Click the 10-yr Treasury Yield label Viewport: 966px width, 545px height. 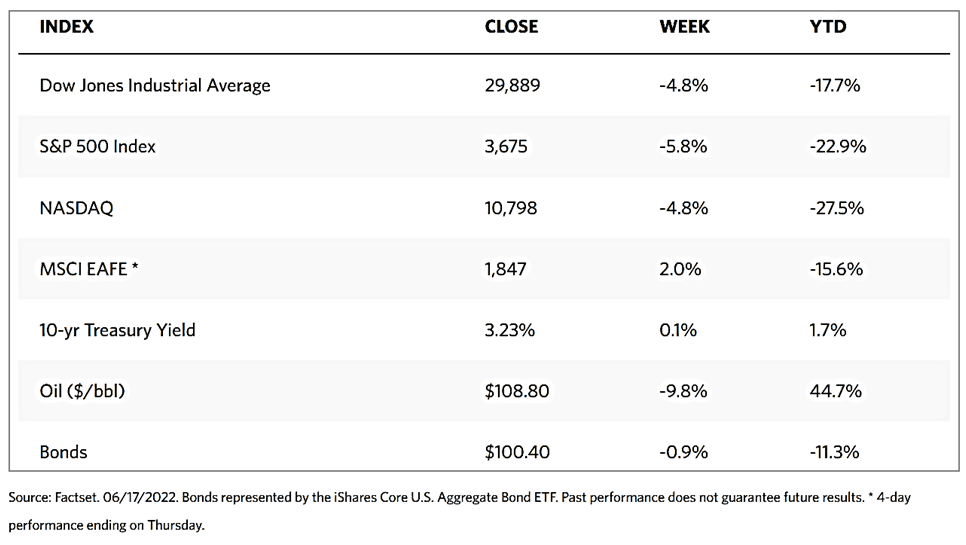click(x=118, y=329)
